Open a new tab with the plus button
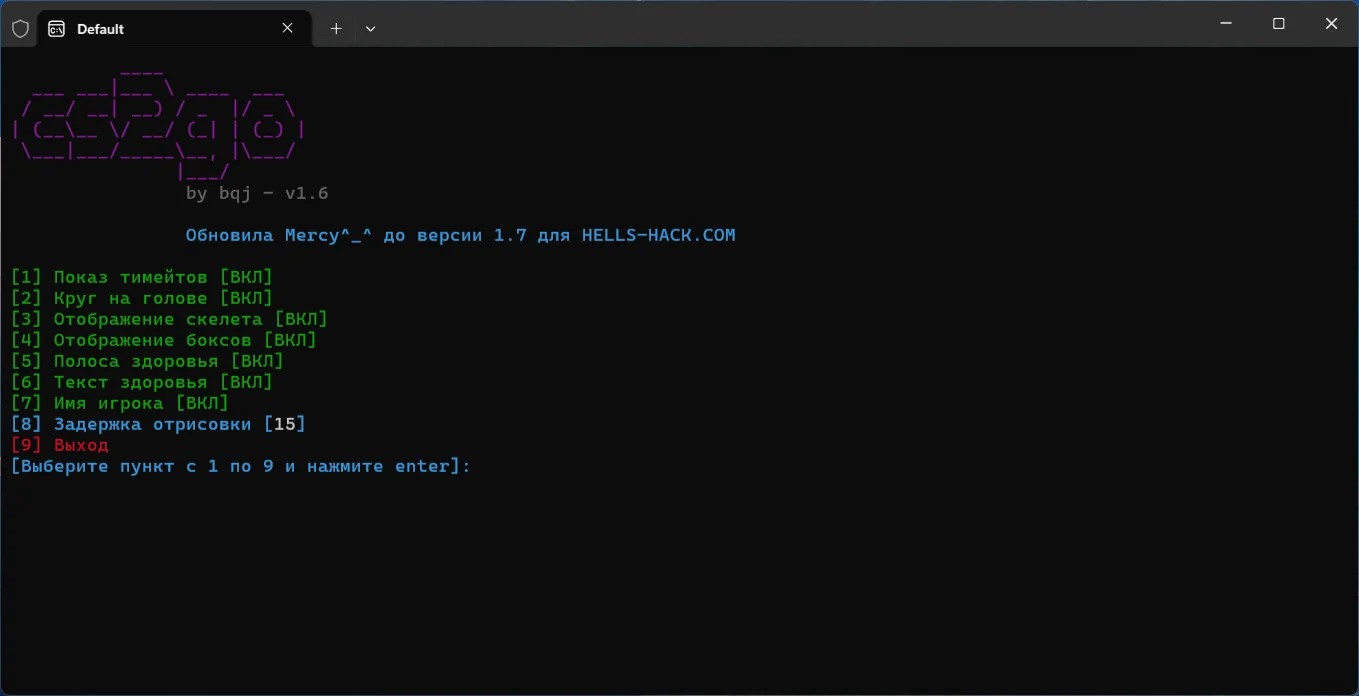The image size is (1359, 696). [x=336, y=29]
